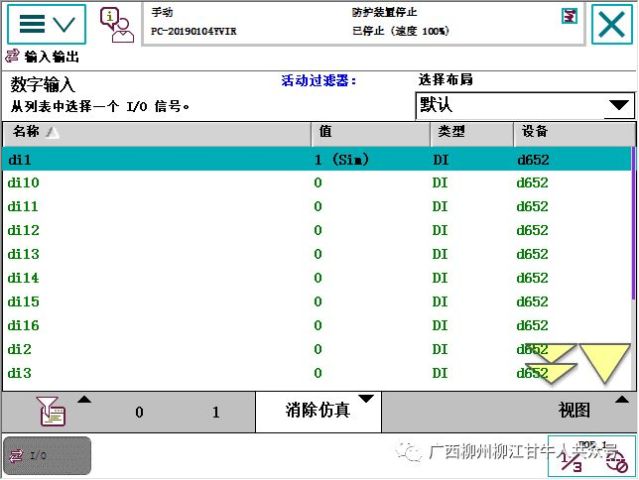Screen dimensions: 639x480
Task: Click the DI type cell of di15
Action: pyautogui.click(x=440, y=302)
